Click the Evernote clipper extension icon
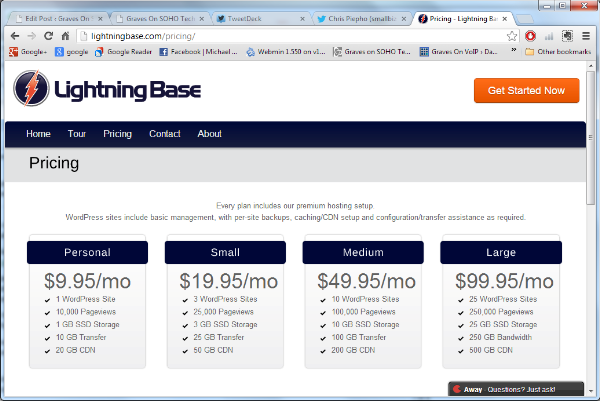 [x=567, y=36]
